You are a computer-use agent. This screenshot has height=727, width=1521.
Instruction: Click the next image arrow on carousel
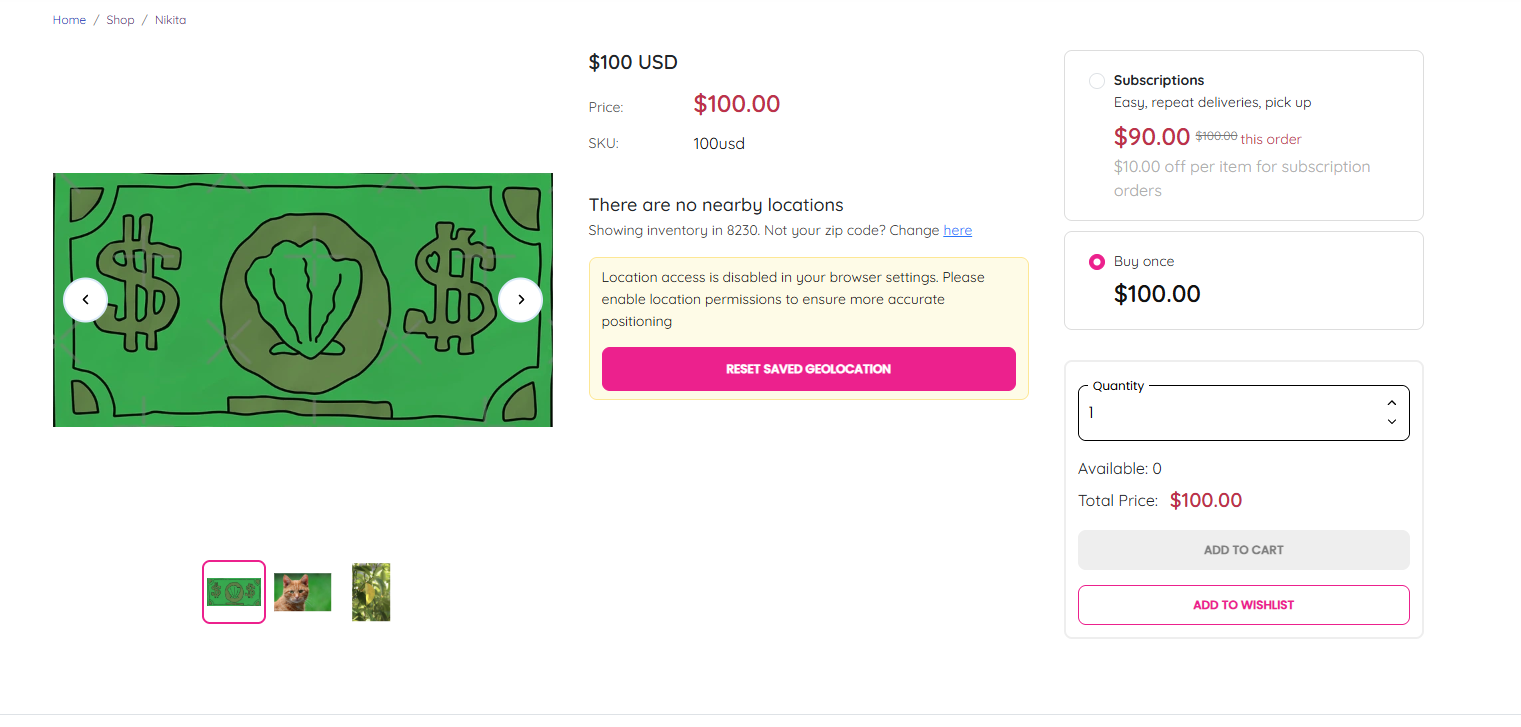(x=520, y=300)
